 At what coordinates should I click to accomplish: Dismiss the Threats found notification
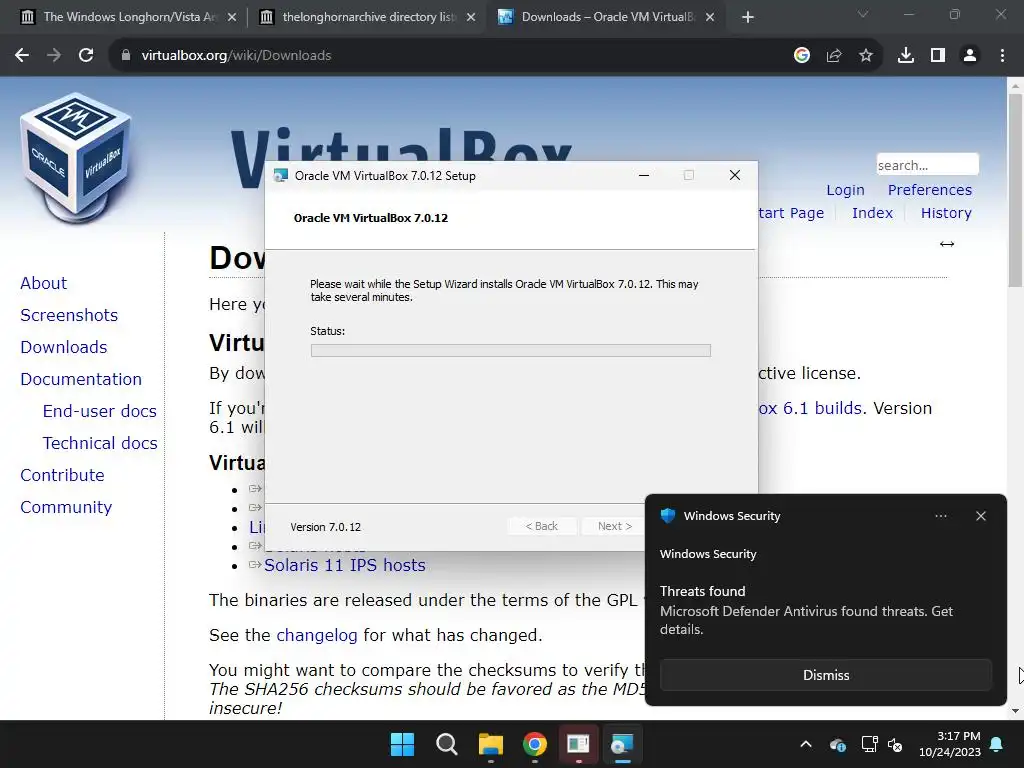826,675
